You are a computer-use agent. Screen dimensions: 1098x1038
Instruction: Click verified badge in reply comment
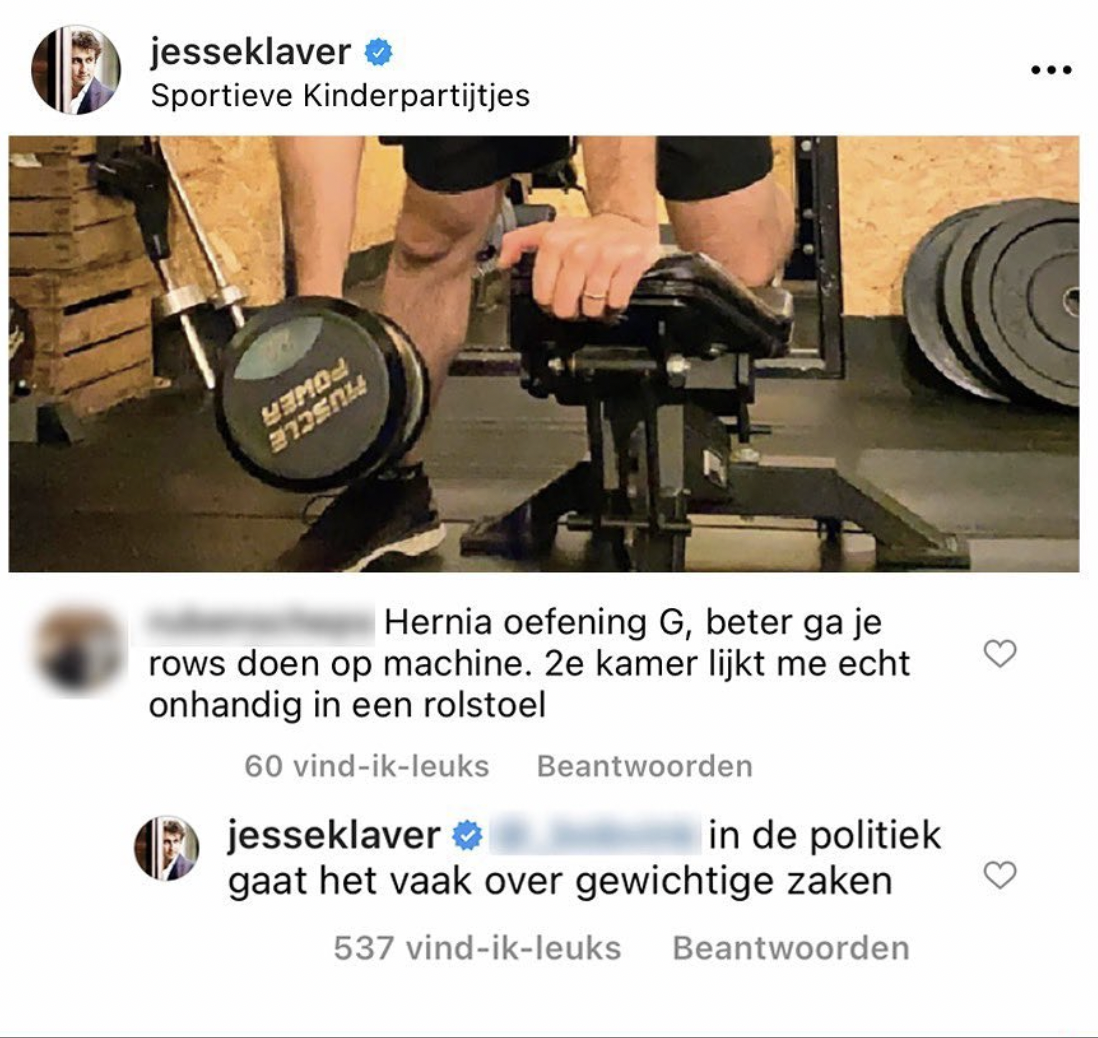(x=467, y=836)
